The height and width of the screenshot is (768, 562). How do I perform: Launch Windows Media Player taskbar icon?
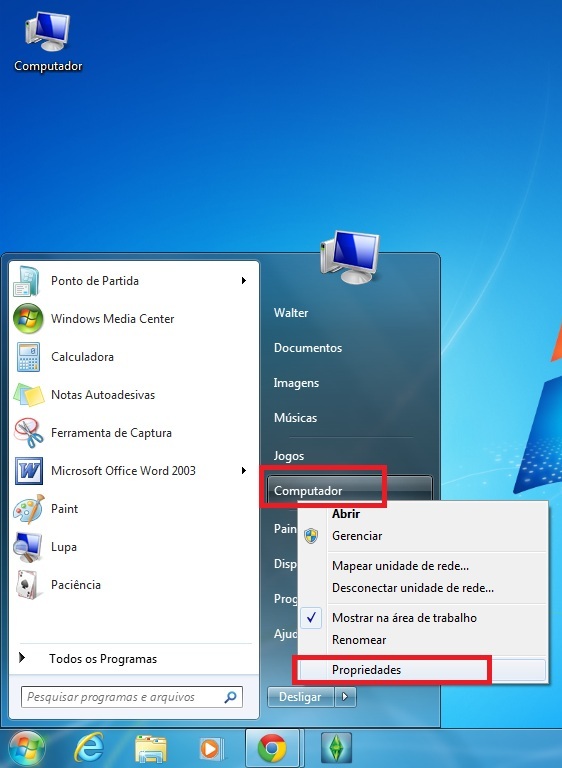pyautogui.click(x=211, y=749)
